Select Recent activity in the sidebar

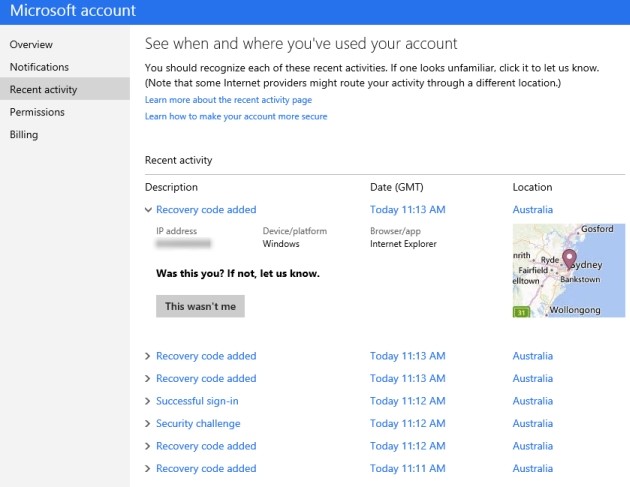click(x=43, y=90)
